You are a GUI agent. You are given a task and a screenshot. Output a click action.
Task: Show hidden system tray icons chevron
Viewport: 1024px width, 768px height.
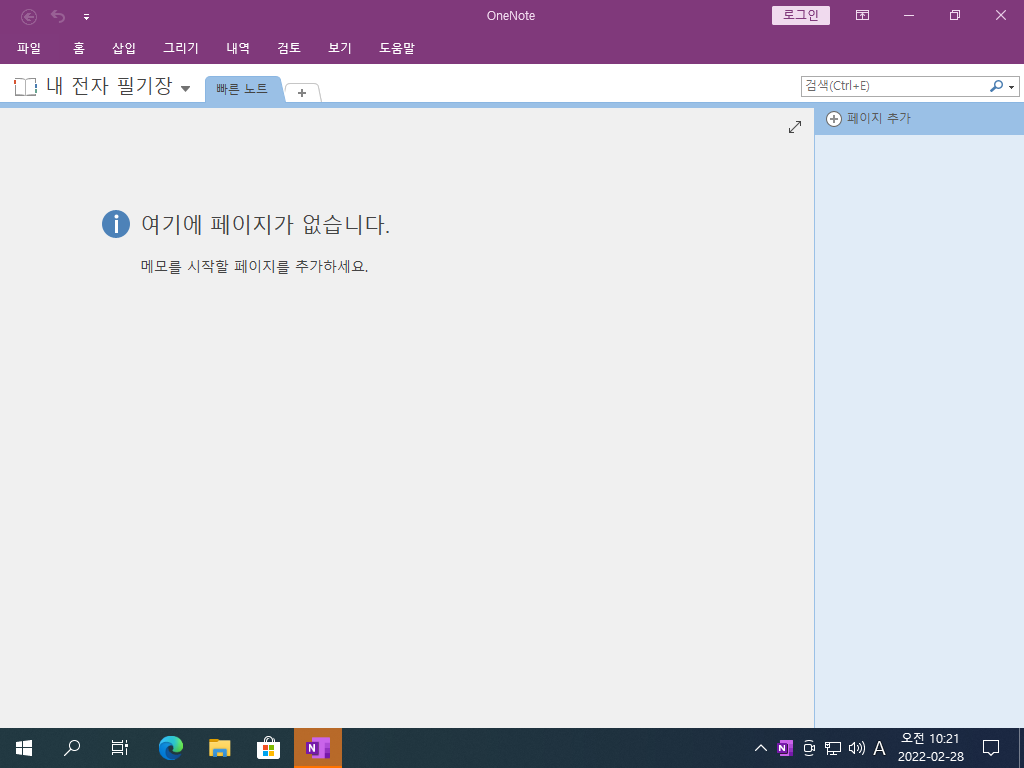[761, 748]
